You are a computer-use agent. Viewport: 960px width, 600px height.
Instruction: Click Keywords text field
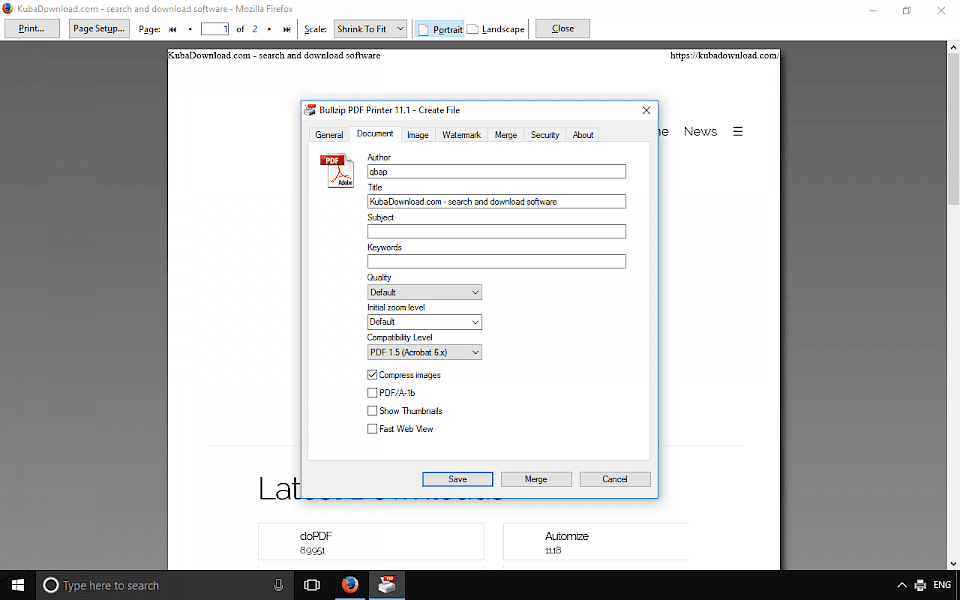[497, 261]
